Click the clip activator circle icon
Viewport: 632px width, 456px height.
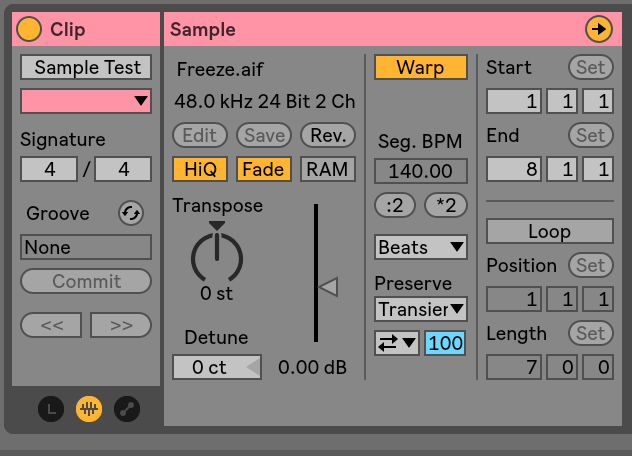pos(29,29)
